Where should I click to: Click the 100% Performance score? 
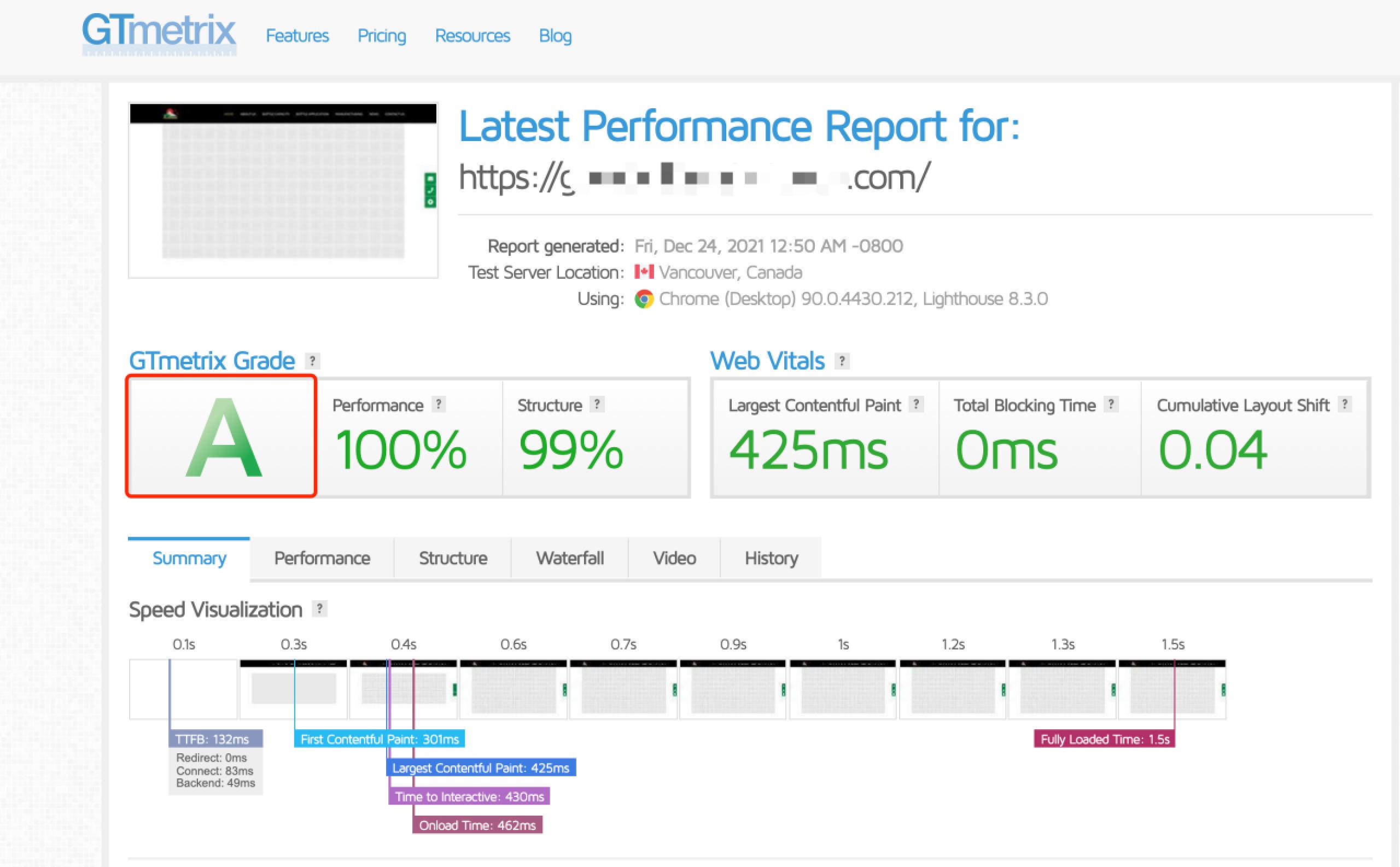[400, 450]
